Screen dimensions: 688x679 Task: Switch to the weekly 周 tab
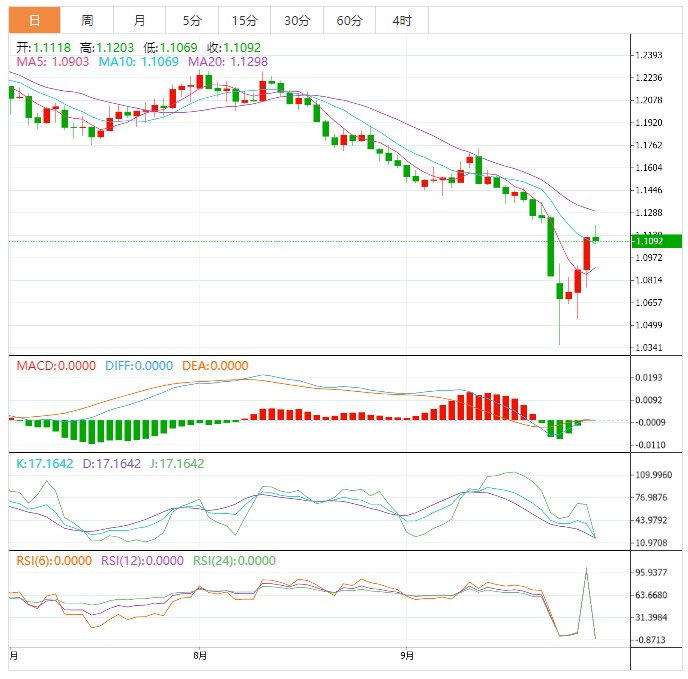click(x=87, y=20)
